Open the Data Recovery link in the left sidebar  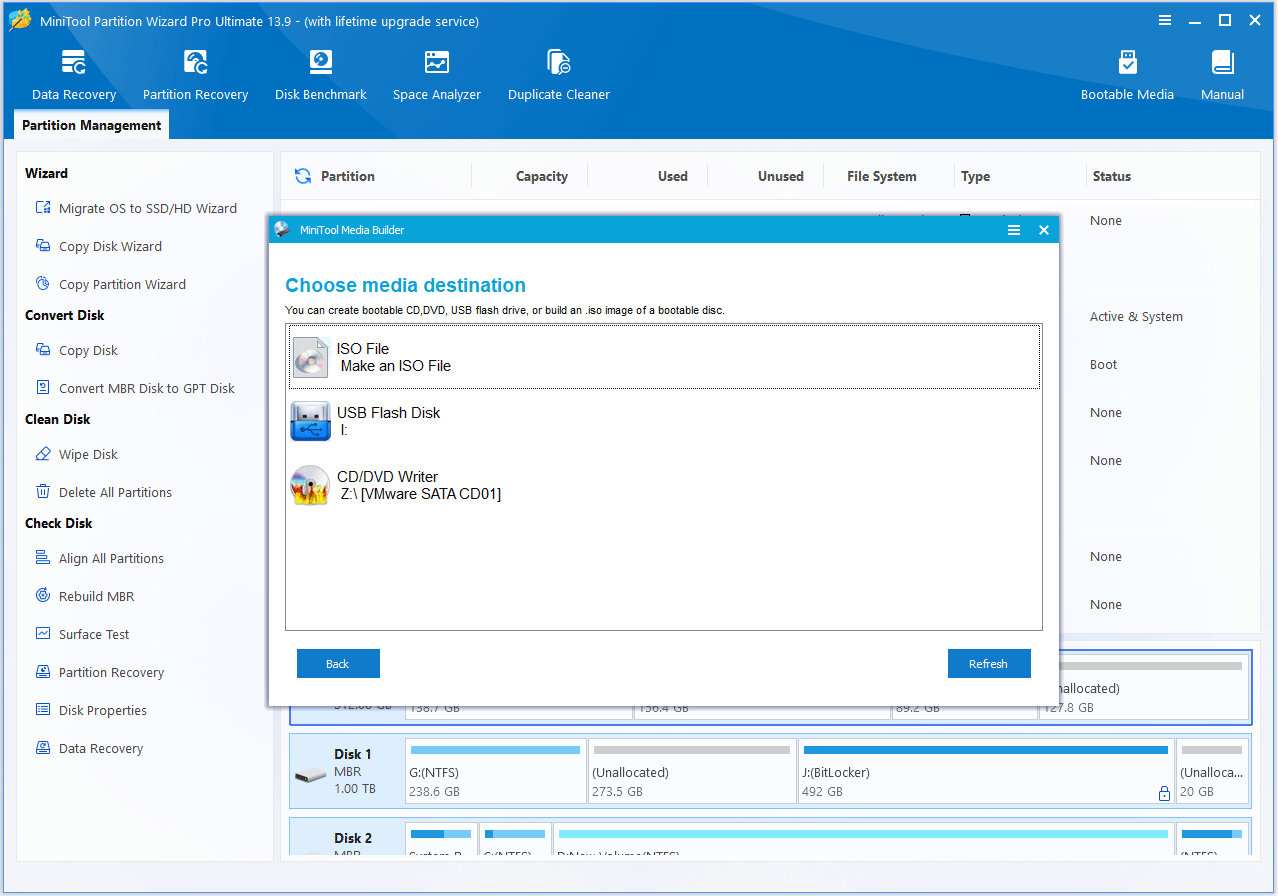coord(101,748)
